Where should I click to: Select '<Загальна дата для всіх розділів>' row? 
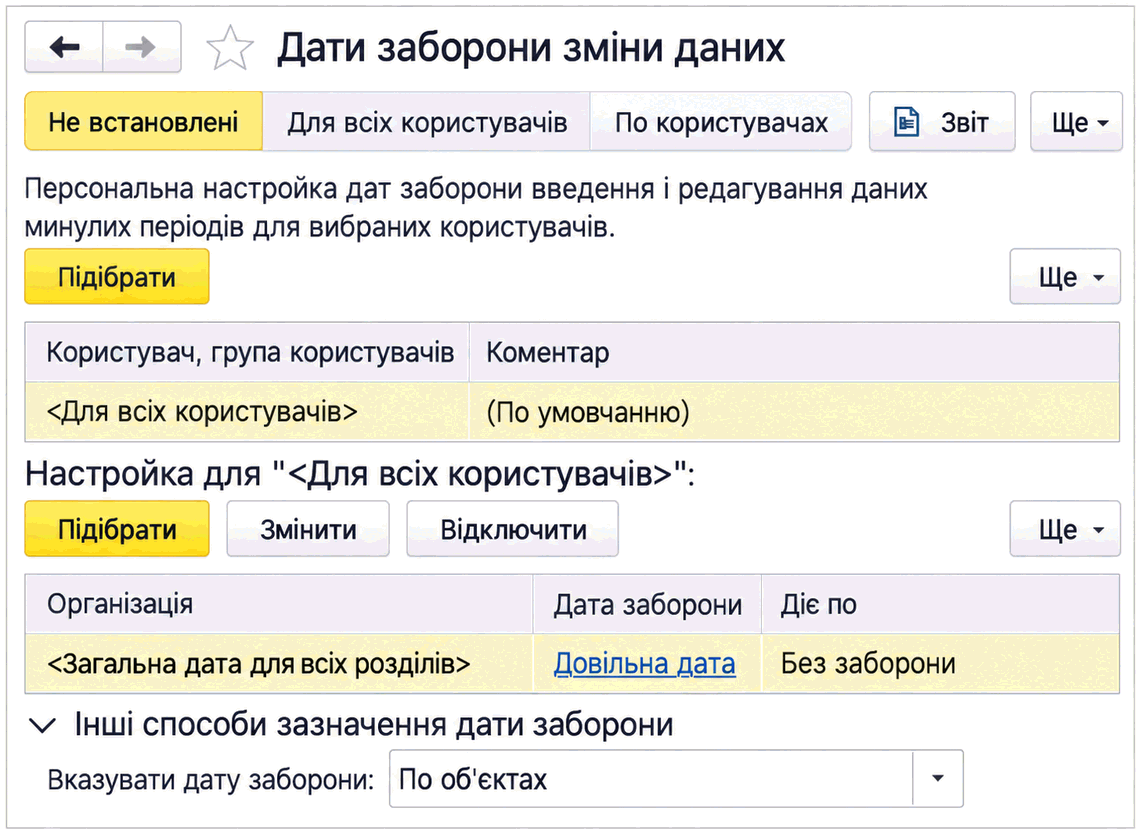[572, 663]
